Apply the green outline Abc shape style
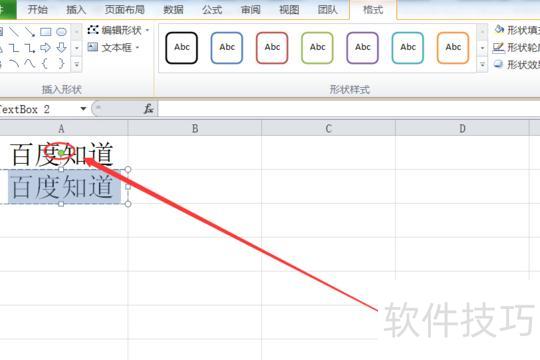The image size is (540, 360). click(x=317, y=48)
